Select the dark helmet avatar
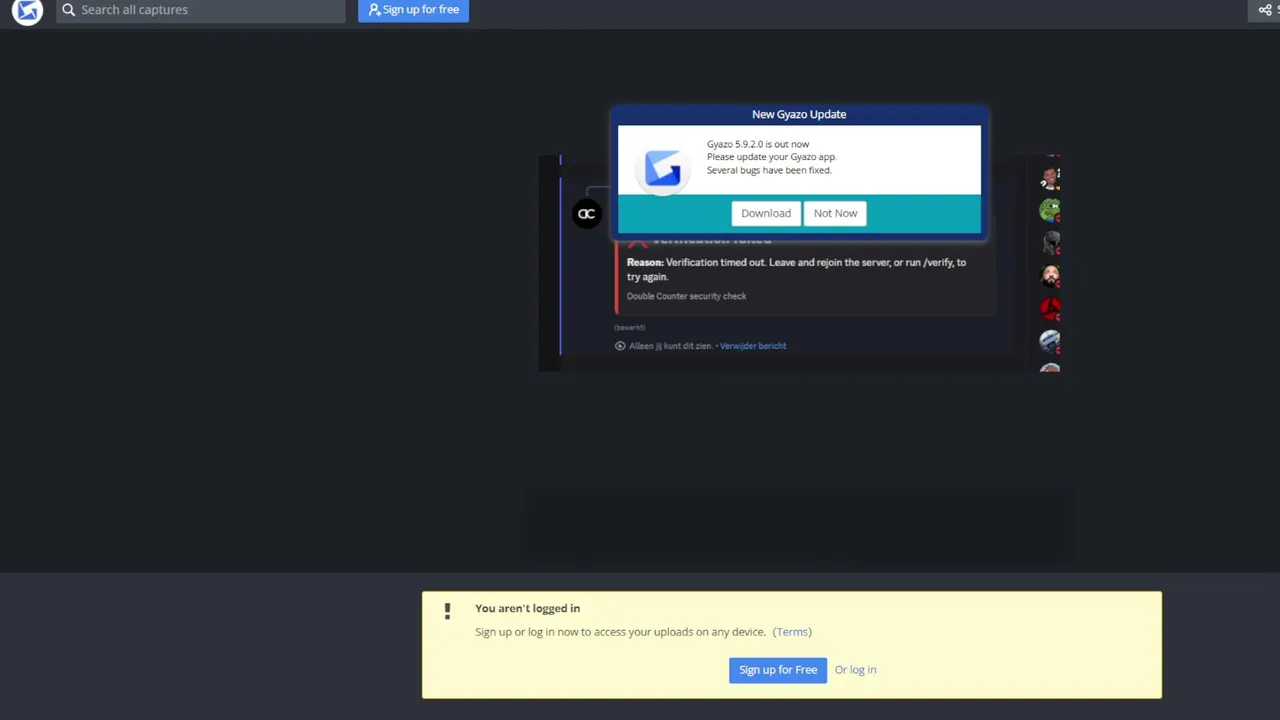 pos(1049,243)
